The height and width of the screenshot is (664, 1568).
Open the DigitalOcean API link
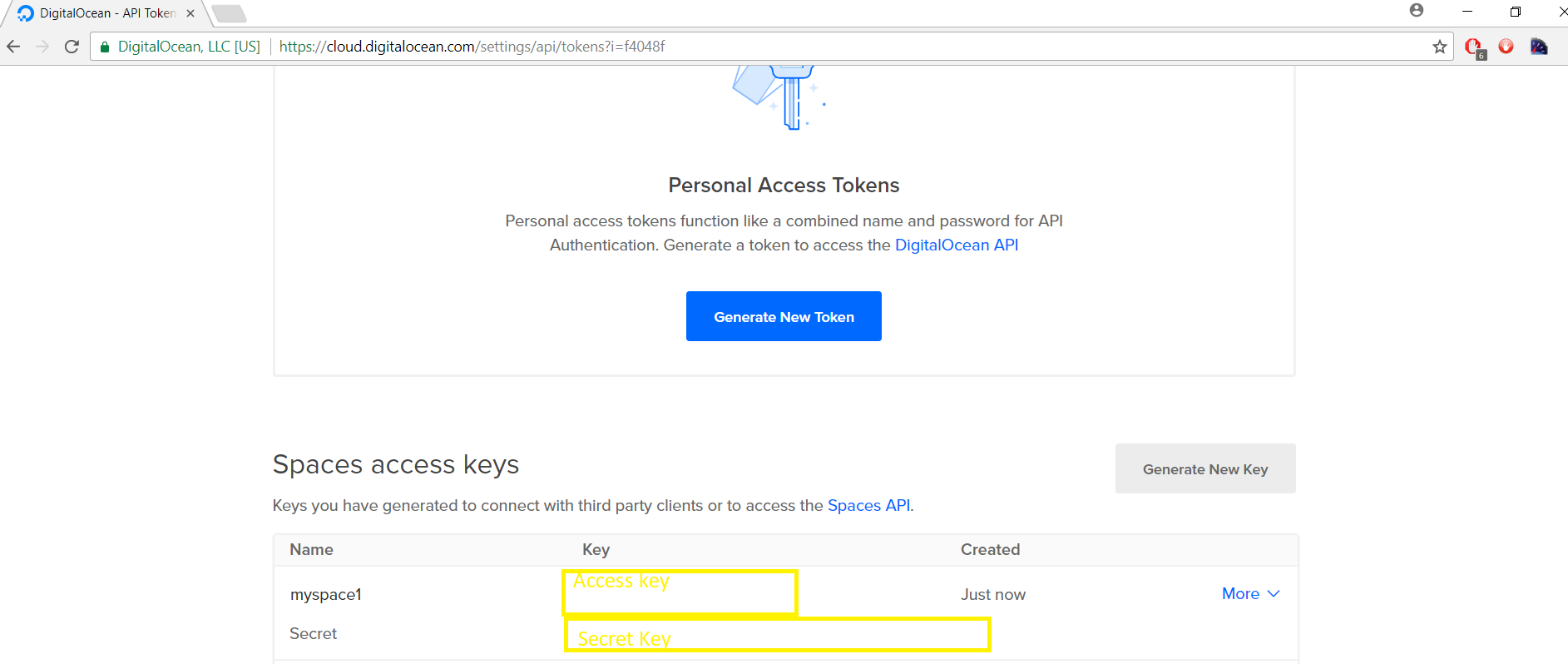click(956, 245)
